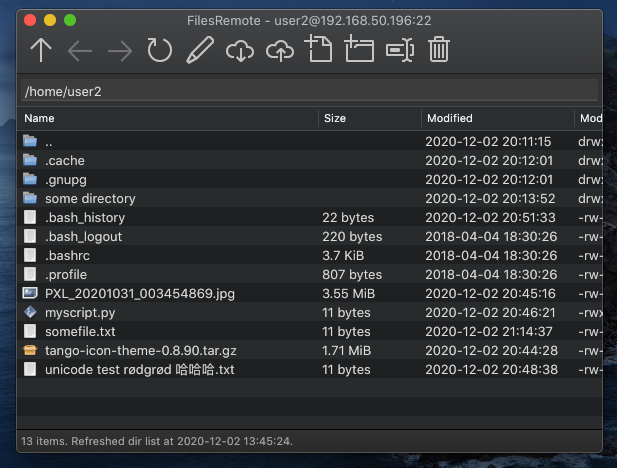The width and height of the screenshot is (617, 468).
Task: Click the folder icon of 'some directory'
Action: pyautogui.click(x=30, y=198)
